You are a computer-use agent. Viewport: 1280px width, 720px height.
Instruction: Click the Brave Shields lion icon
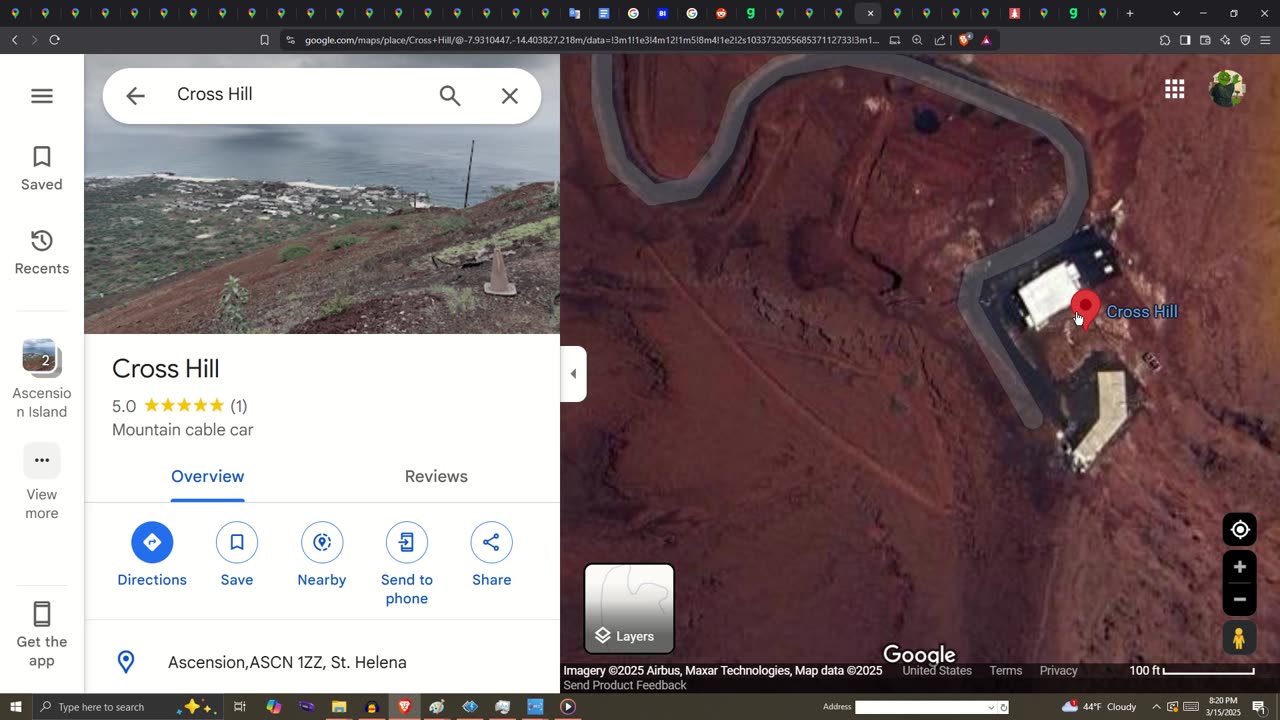tap(966, 40)
